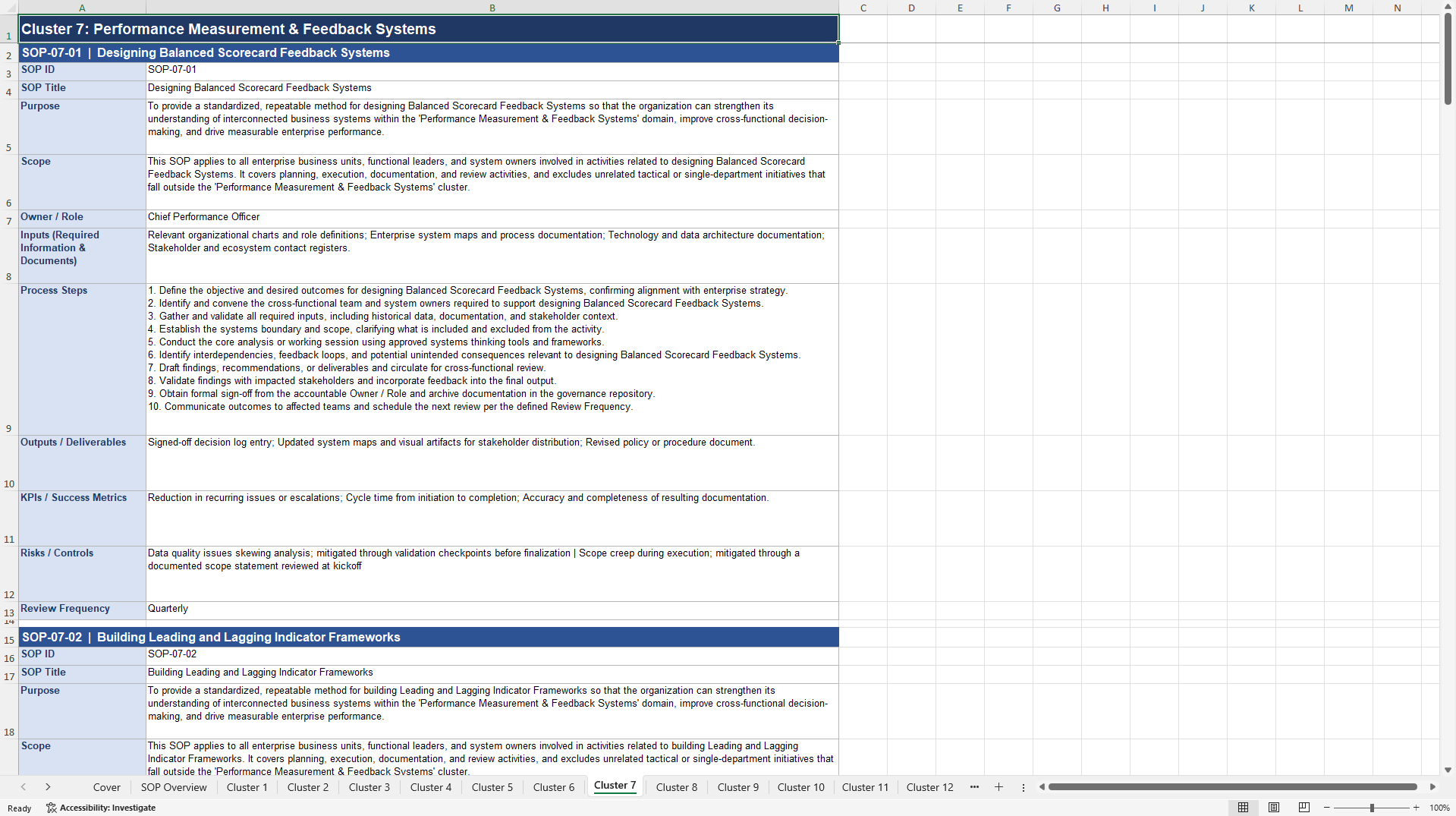
Task: Click the 'Owner / Role' label cell
Action: 82,219
